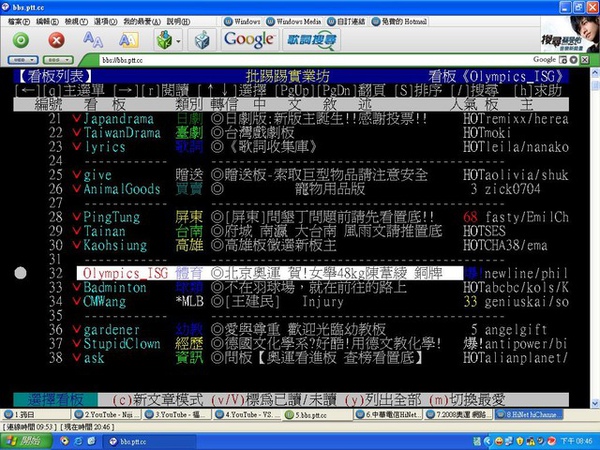The image size is (600, 450).
Task: Click the search banner ad with the portrait
Action: (569, 34)
